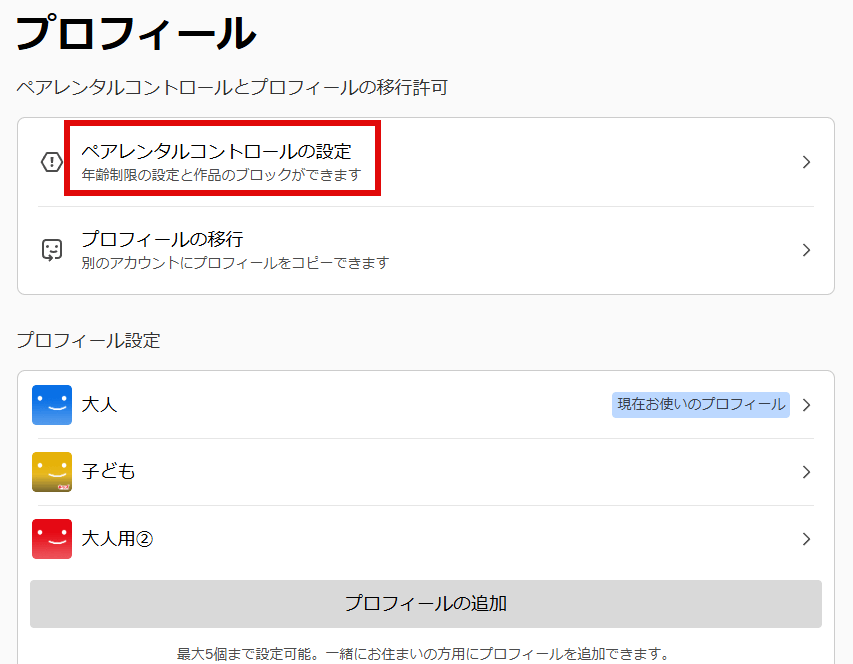The image size is (853, 664).
Task: Click the 別のアカウントにプロフィールをコピー description
Action: 235,263
